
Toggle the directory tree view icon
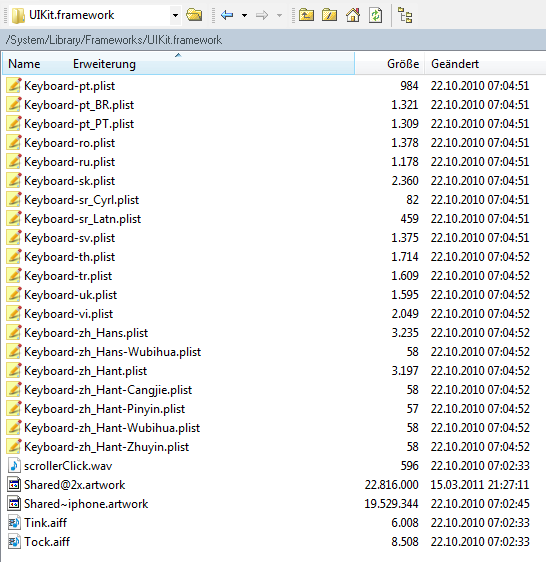point(405,15)
